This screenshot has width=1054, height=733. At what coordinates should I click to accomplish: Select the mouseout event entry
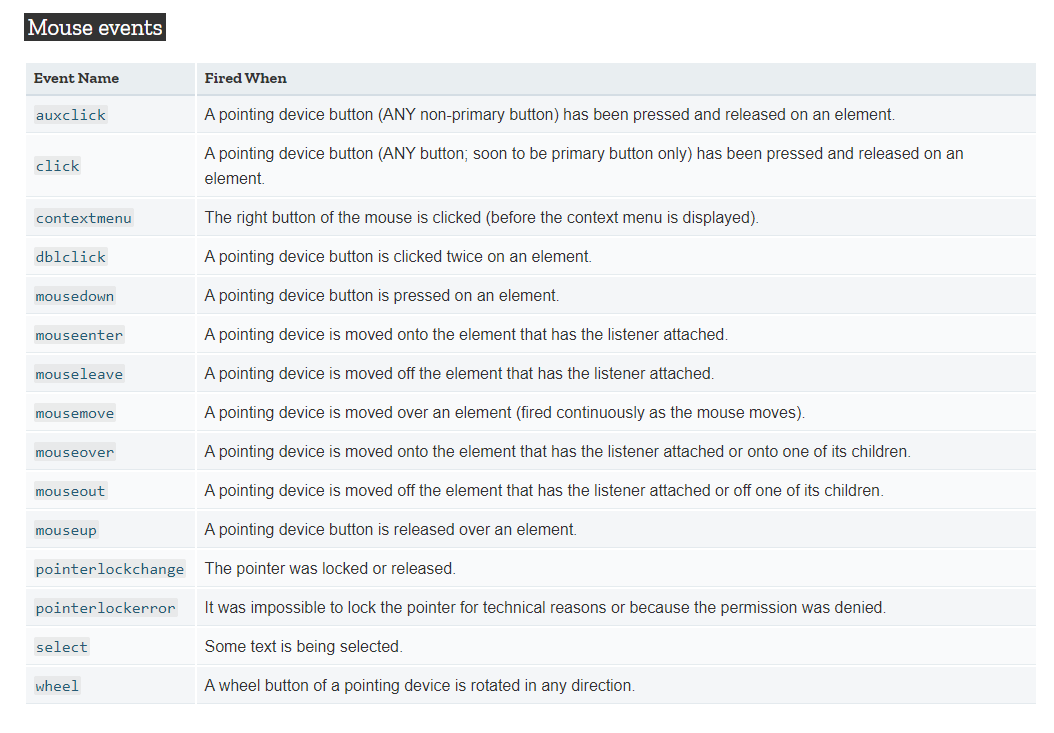click(x=71, y=491)
